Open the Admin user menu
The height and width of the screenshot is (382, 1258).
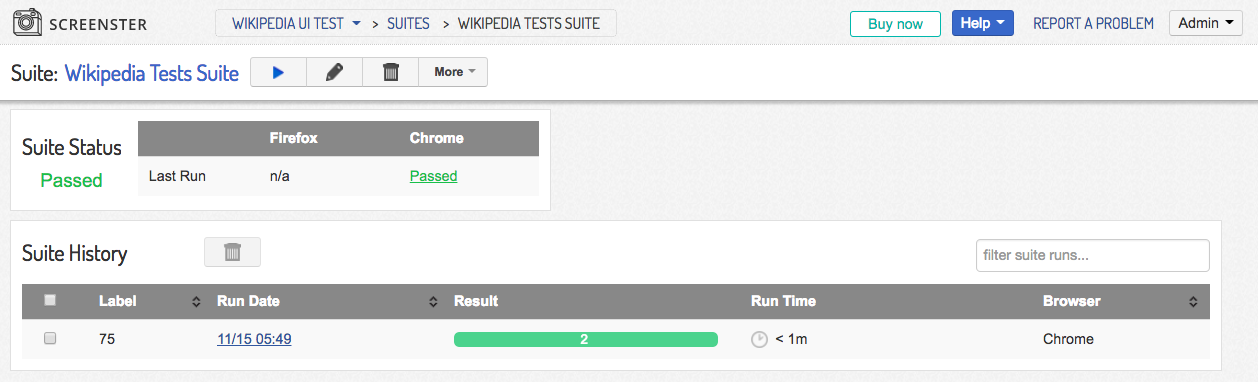(1205, 24)
